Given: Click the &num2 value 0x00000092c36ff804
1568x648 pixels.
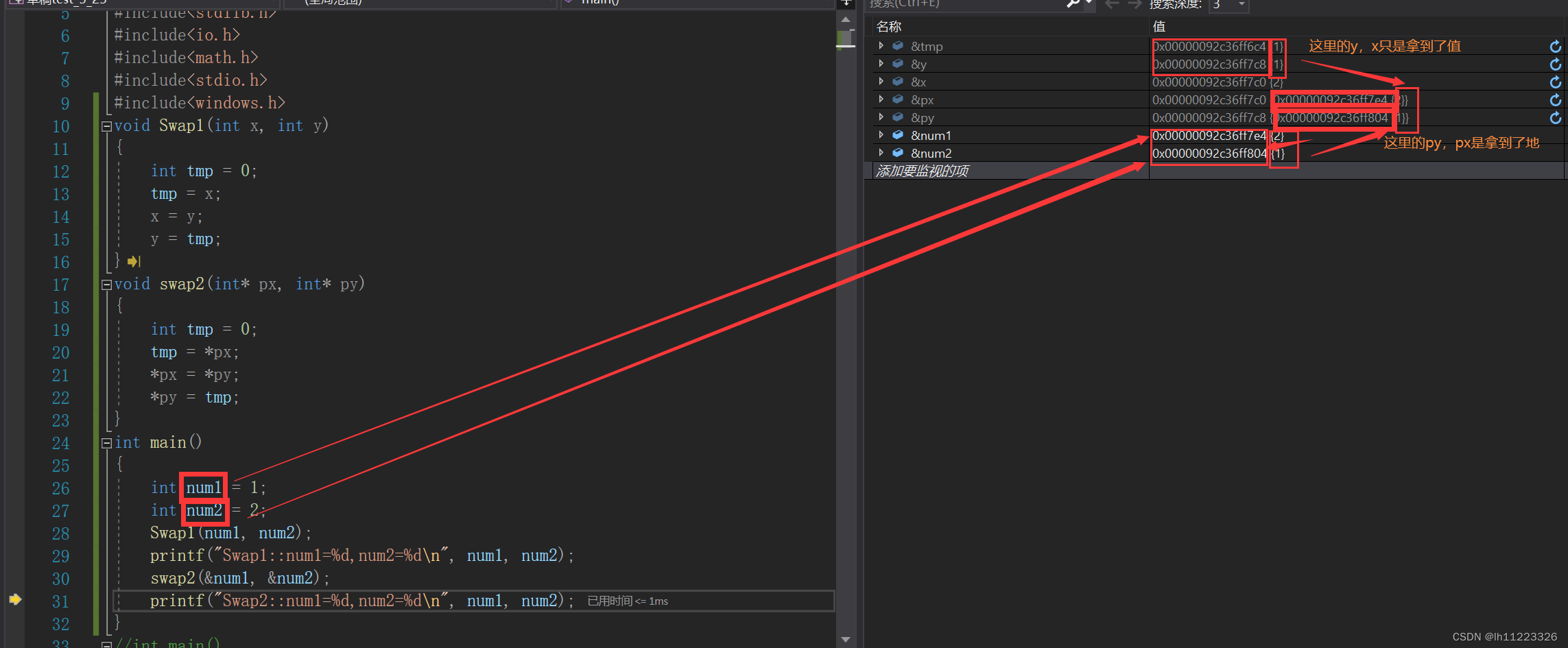Looking at the screenshot, I should [1209, 154].
